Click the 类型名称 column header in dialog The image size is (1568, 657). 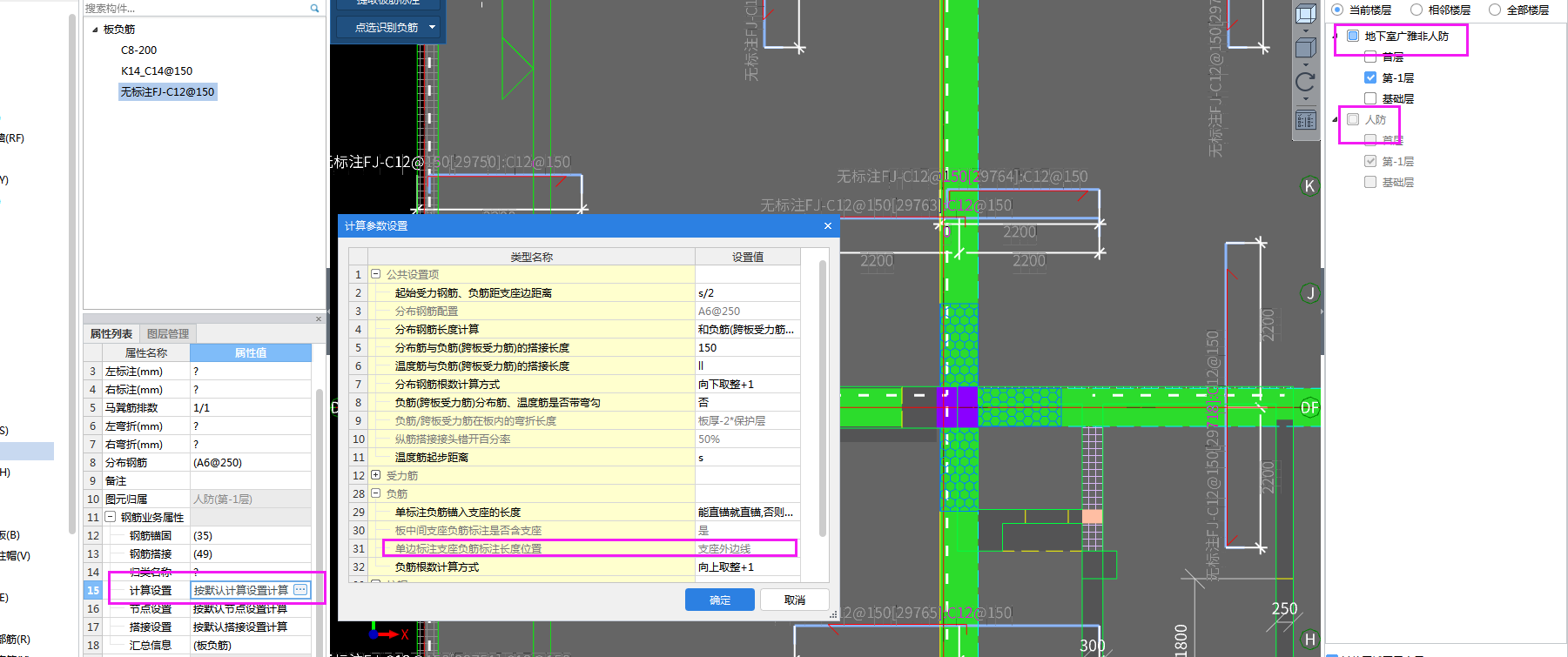point(532,257)
